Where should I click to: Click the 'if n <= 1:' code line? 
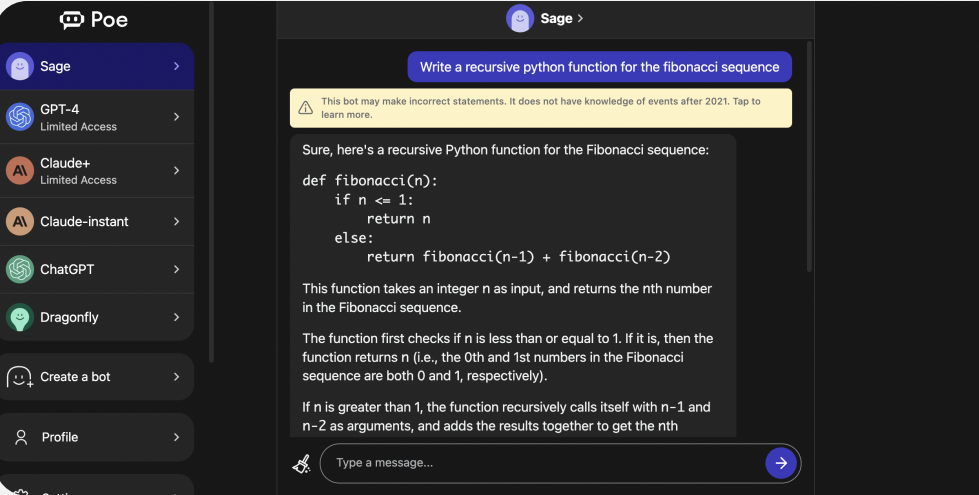(x=374, y=200)
